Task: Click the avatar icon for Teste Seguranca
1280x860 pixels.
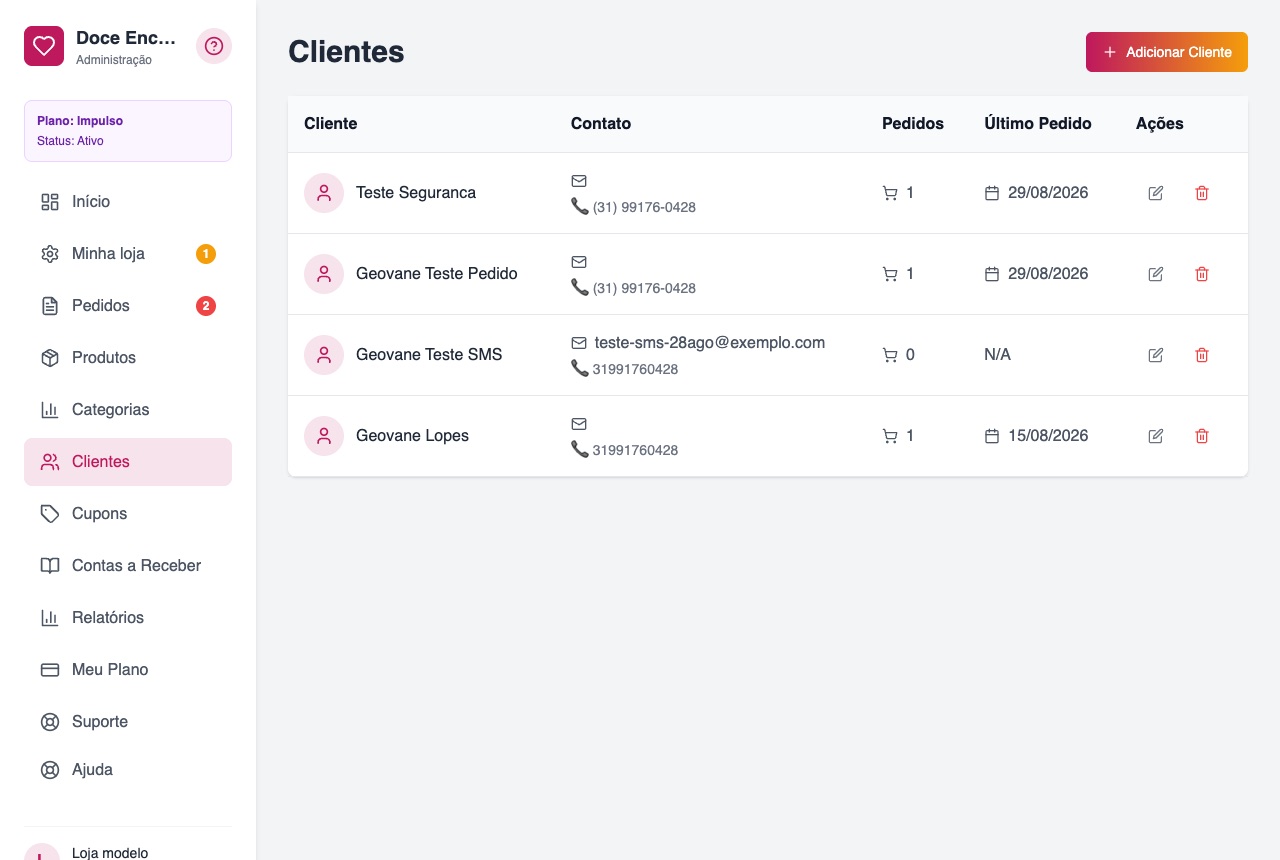Action: point(324,193)
